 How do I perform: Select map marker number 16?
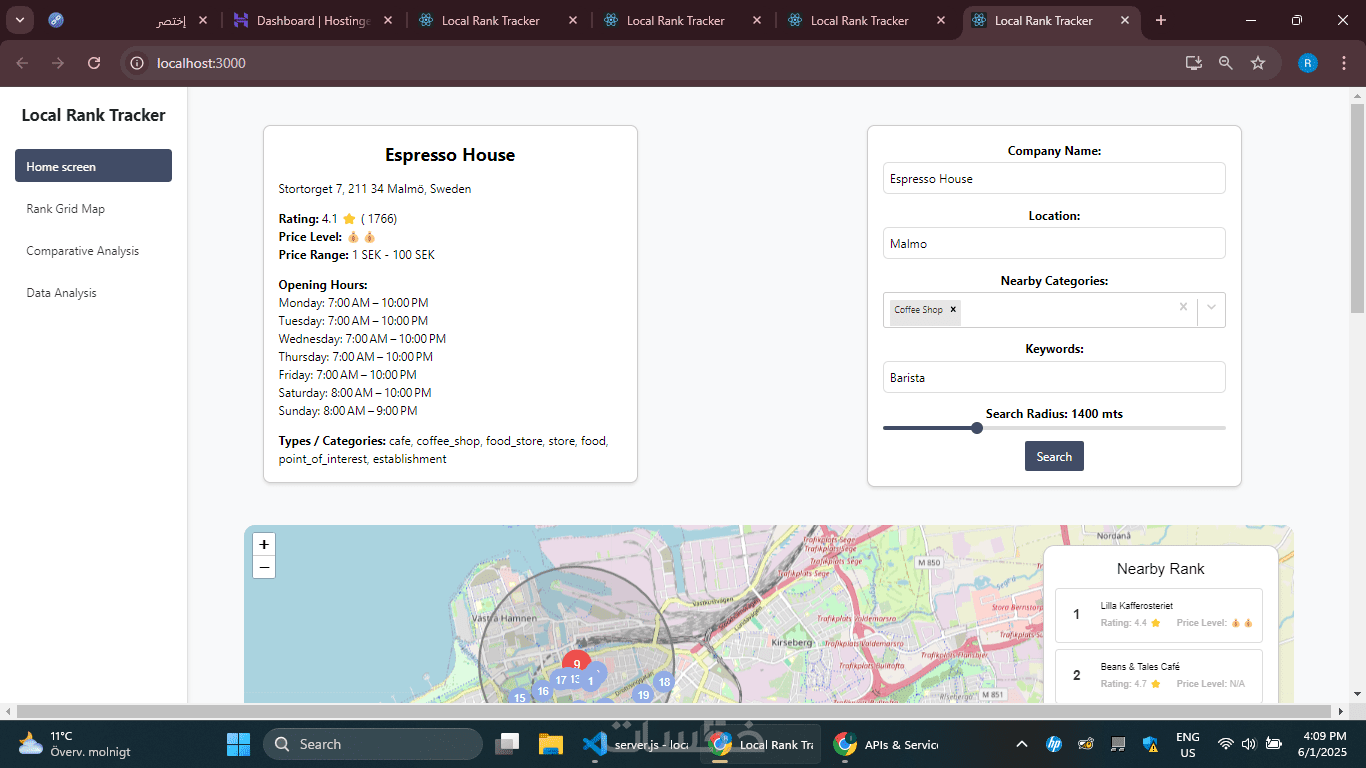tap(542, 691)
